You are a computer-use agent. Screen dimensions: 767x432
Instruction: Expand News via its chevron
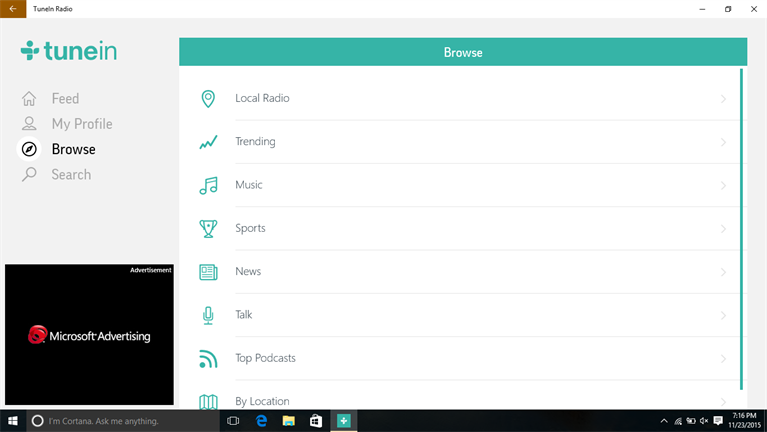723,272
